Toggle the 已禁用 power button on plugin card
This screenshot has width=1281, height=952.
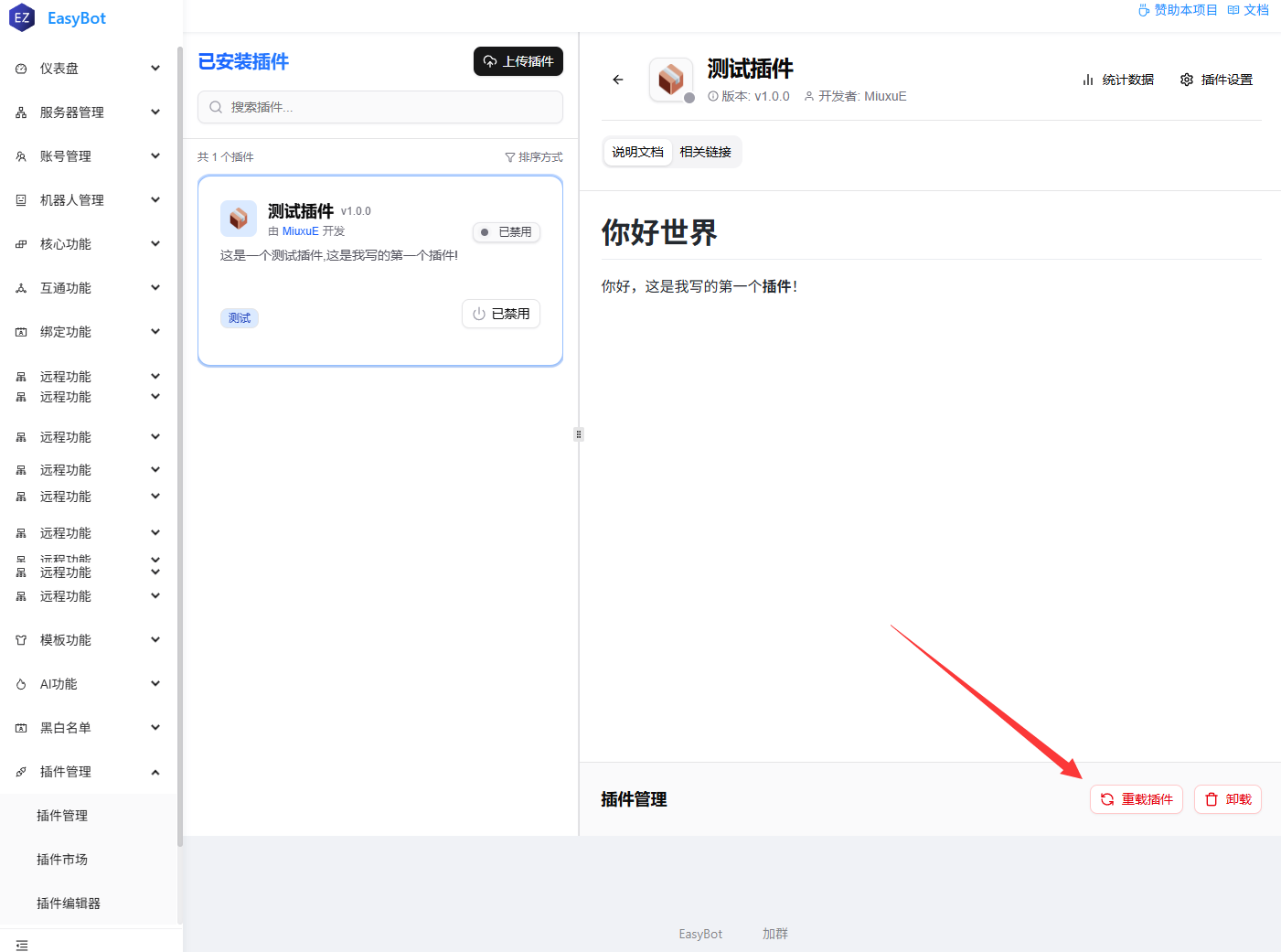pos(501,314)
